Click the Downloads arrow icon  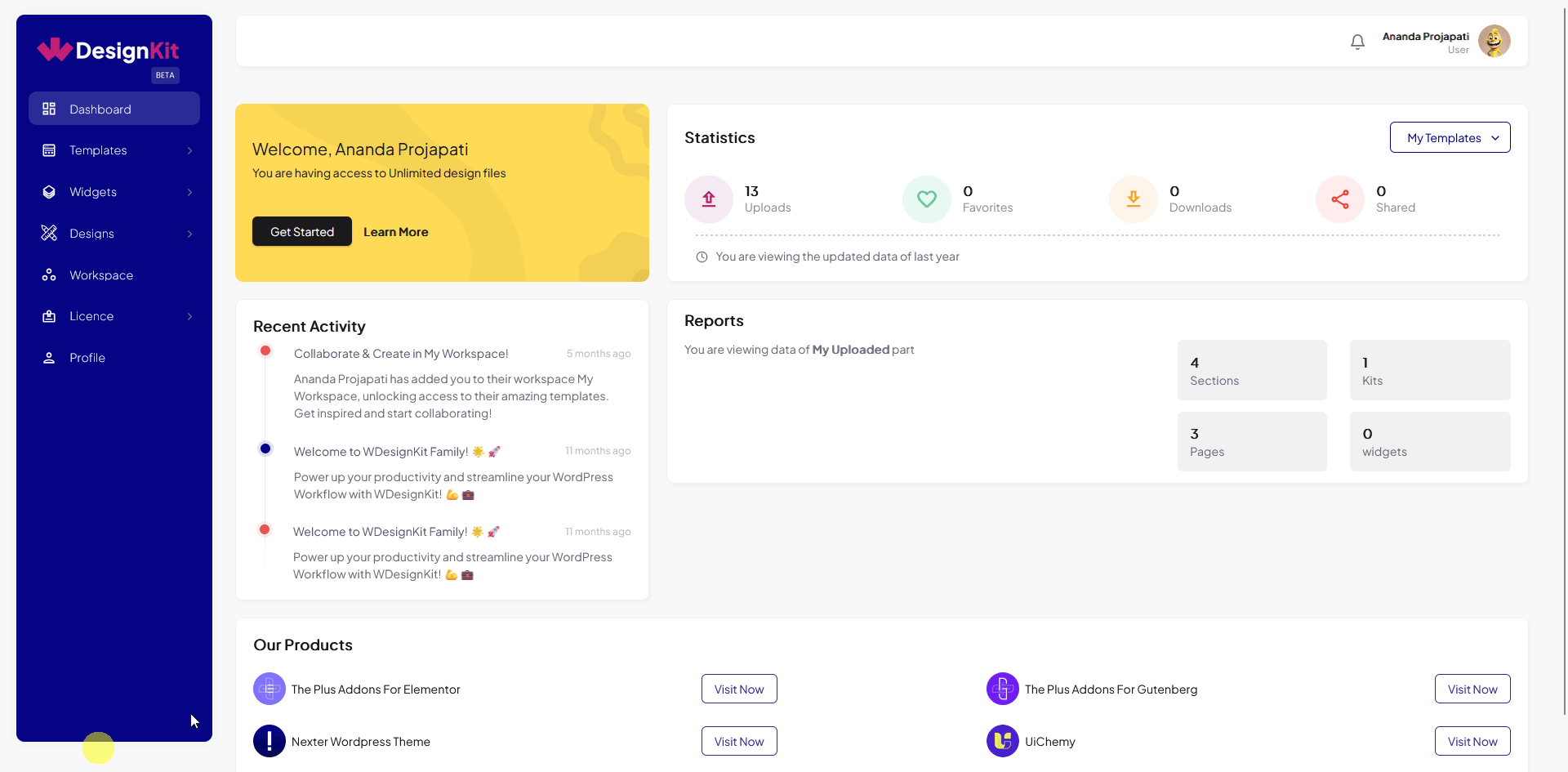pyautogui.click(x=1134, y=199)
